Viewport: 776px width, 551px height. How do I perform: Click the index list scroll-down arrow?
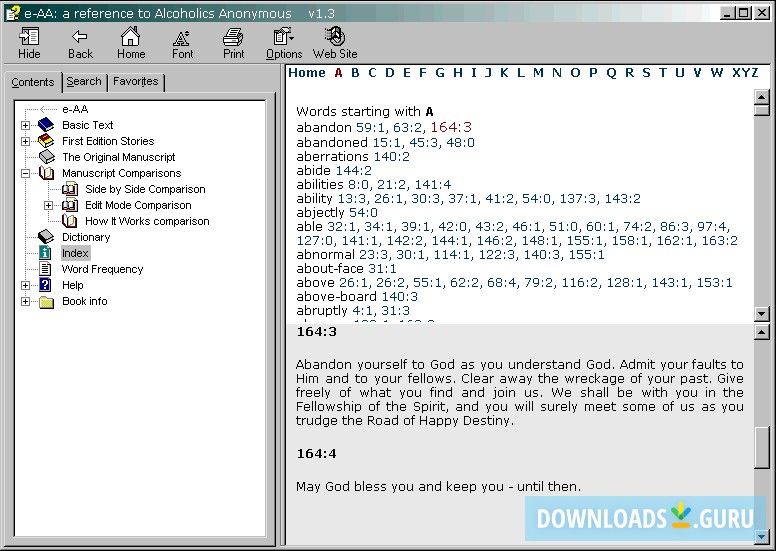[762, 314]
